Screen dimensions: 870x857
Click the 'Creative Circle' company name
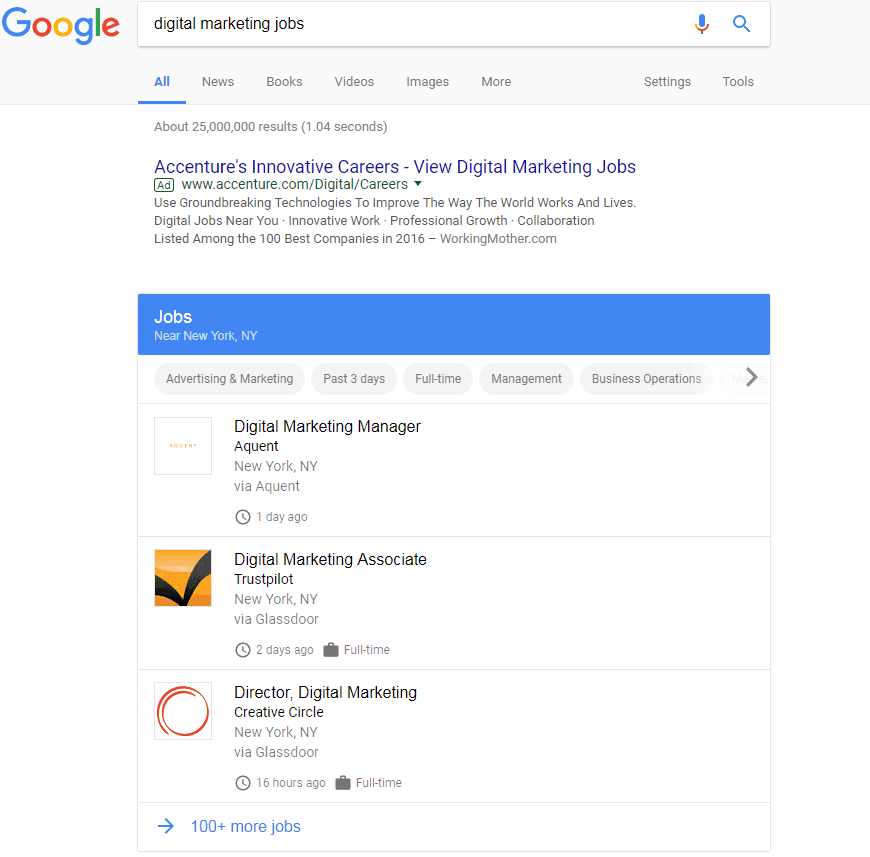279,712
